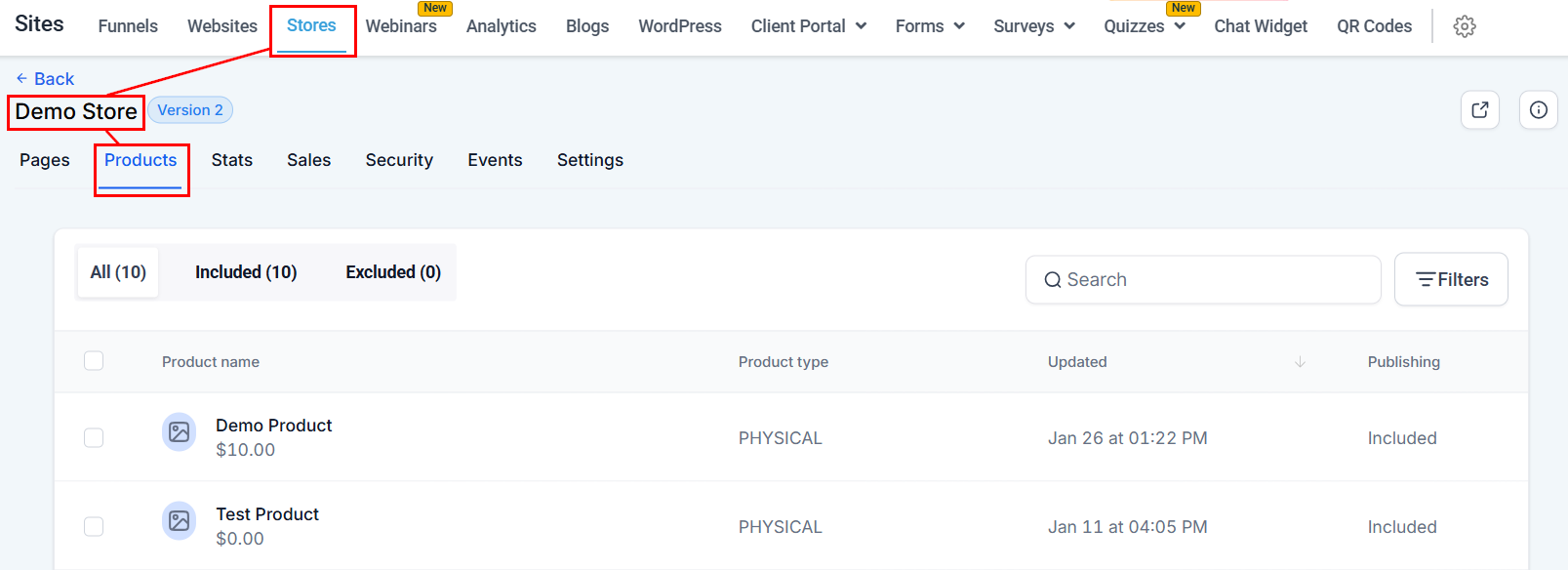This screenshot has width=1568, height=570.
Task: Switch to the Pages tab
Action: click(45, 160)
